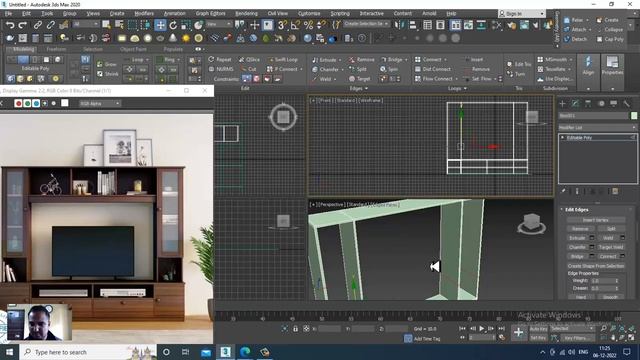
Task: Open the Scripting menu
Action: (x=340, y=13)
